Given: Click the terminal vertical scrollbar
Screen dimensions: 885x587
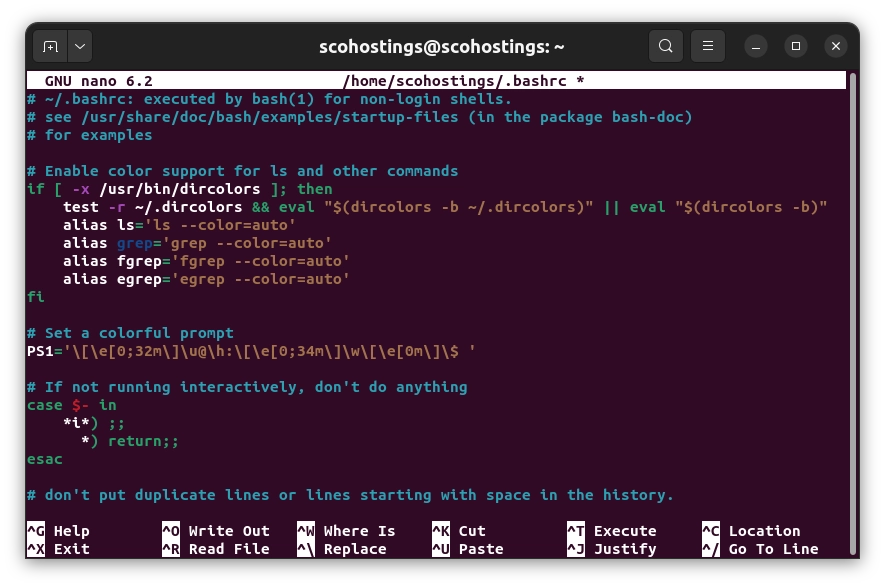Looking at the screenshot, I should (853, 314).
